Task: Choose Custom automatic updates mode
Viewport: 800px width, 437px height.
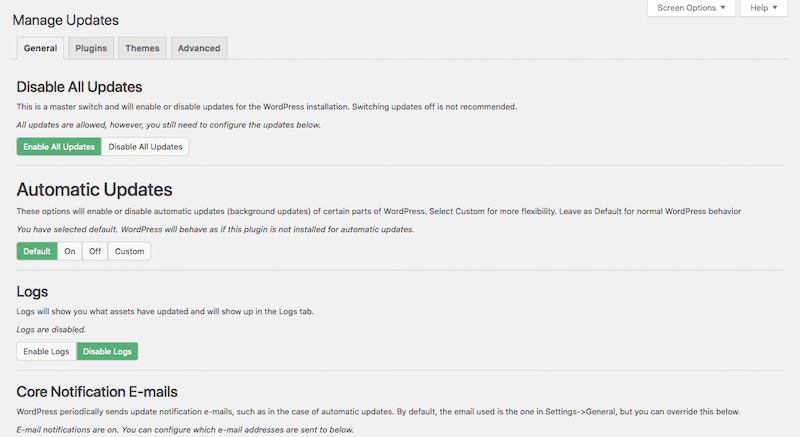Action: coord(129,251)
